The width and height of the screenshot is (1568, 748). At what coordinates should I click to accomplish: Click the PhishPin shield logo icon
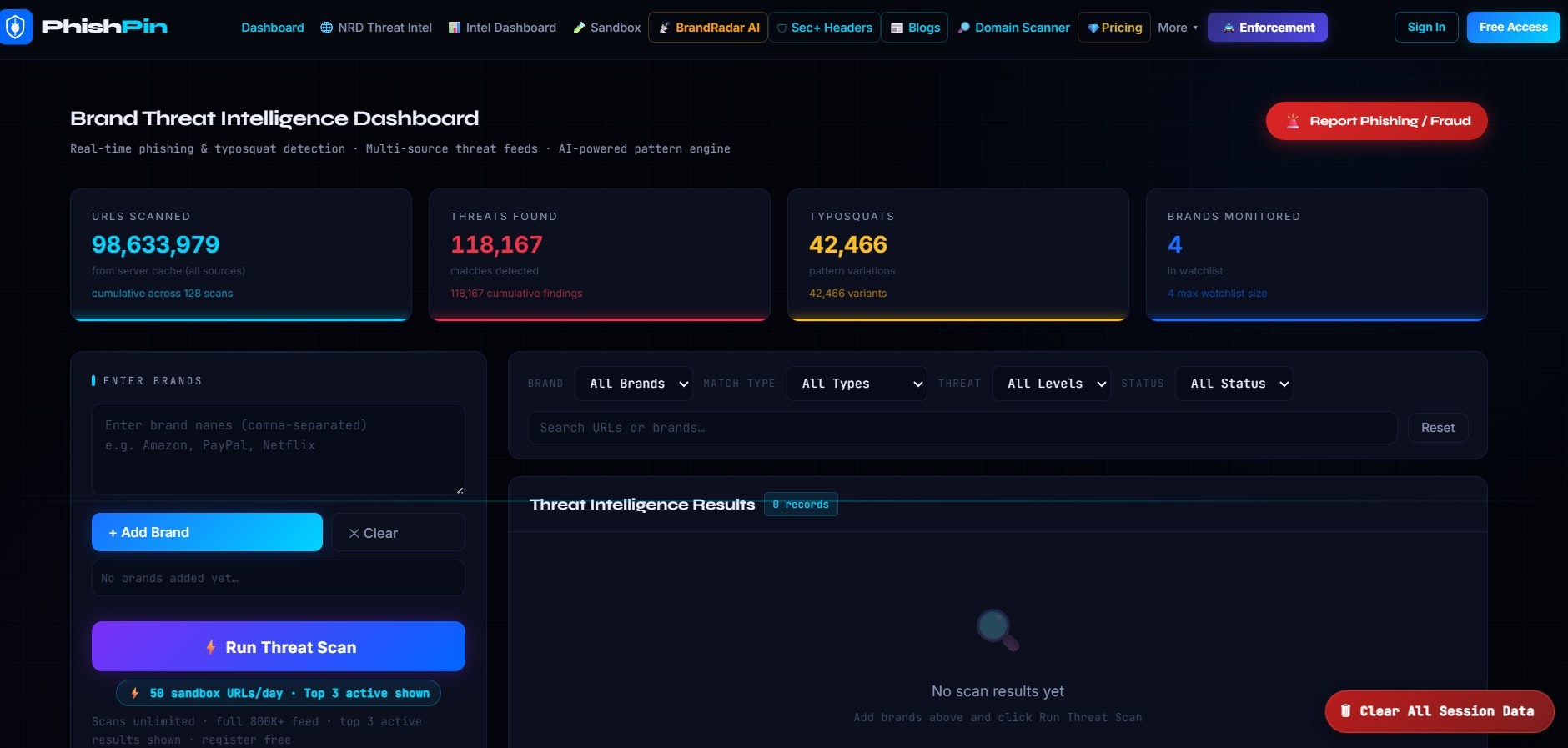tap(16, 27)
